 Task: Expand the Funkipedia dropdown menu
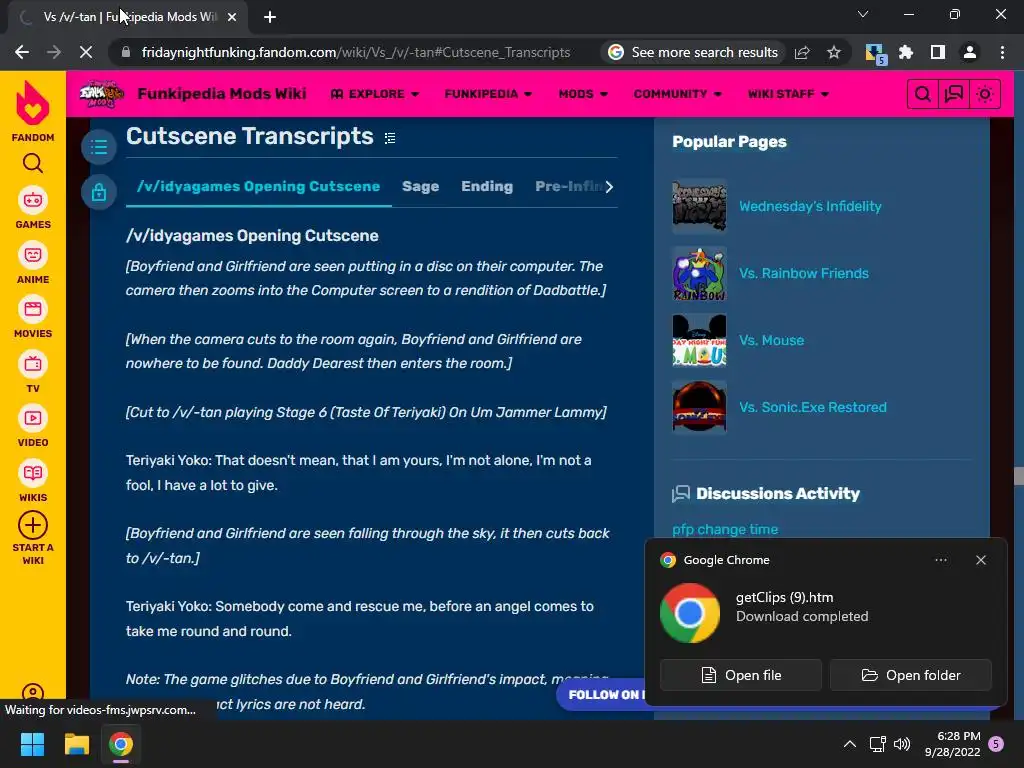pyautogui.click(x=488, y=94)
